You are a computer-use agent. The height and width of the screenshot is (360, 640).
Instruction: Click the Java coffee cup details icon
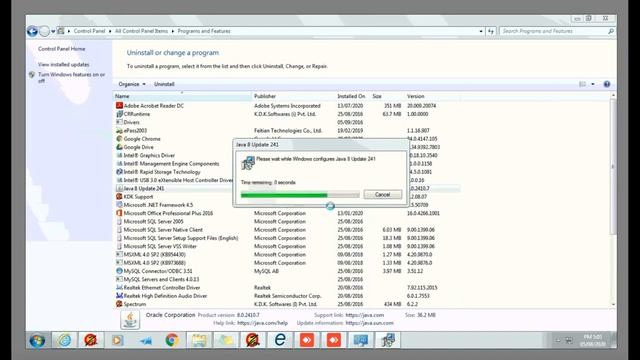130,320
